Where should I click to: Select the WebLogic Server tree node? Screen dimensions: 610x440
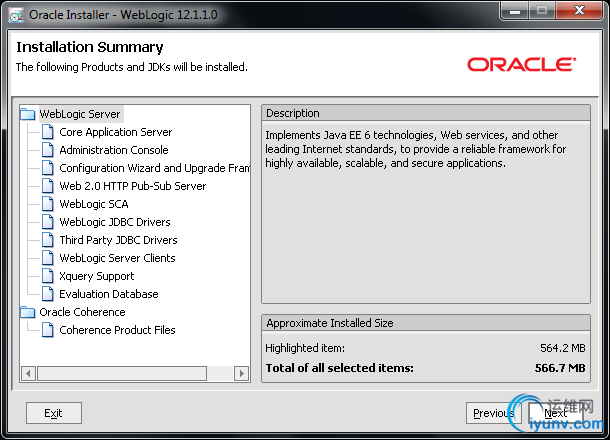pos(80,114)
